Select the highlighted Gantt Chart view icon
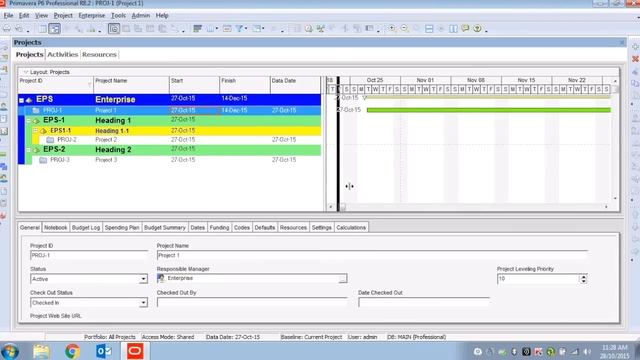Image resolution: width=640 pixels, height=360 pixels. [x=54, y=29]
